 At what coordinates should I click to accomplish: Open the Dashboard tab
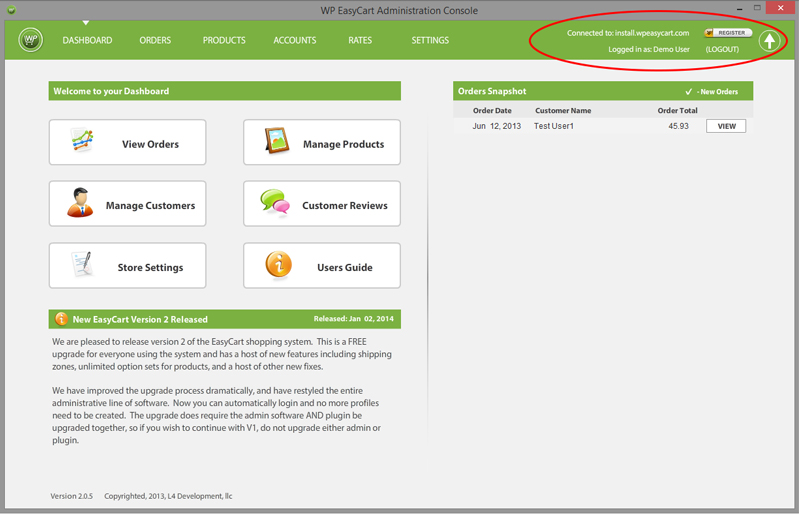pos(87,40)
